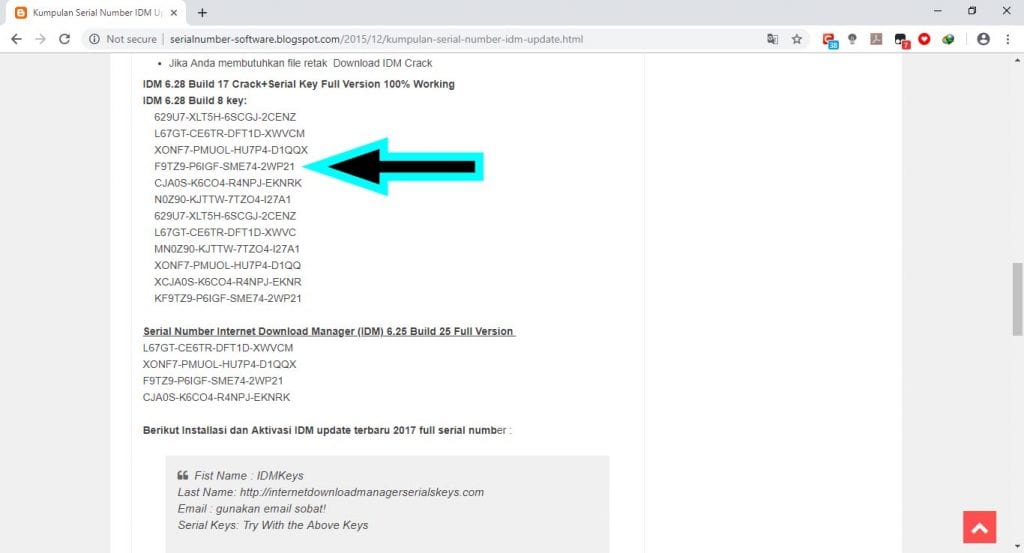Click the page vertical scrollbar thumb
The image size is (1024, 553).
[1017, 299]
